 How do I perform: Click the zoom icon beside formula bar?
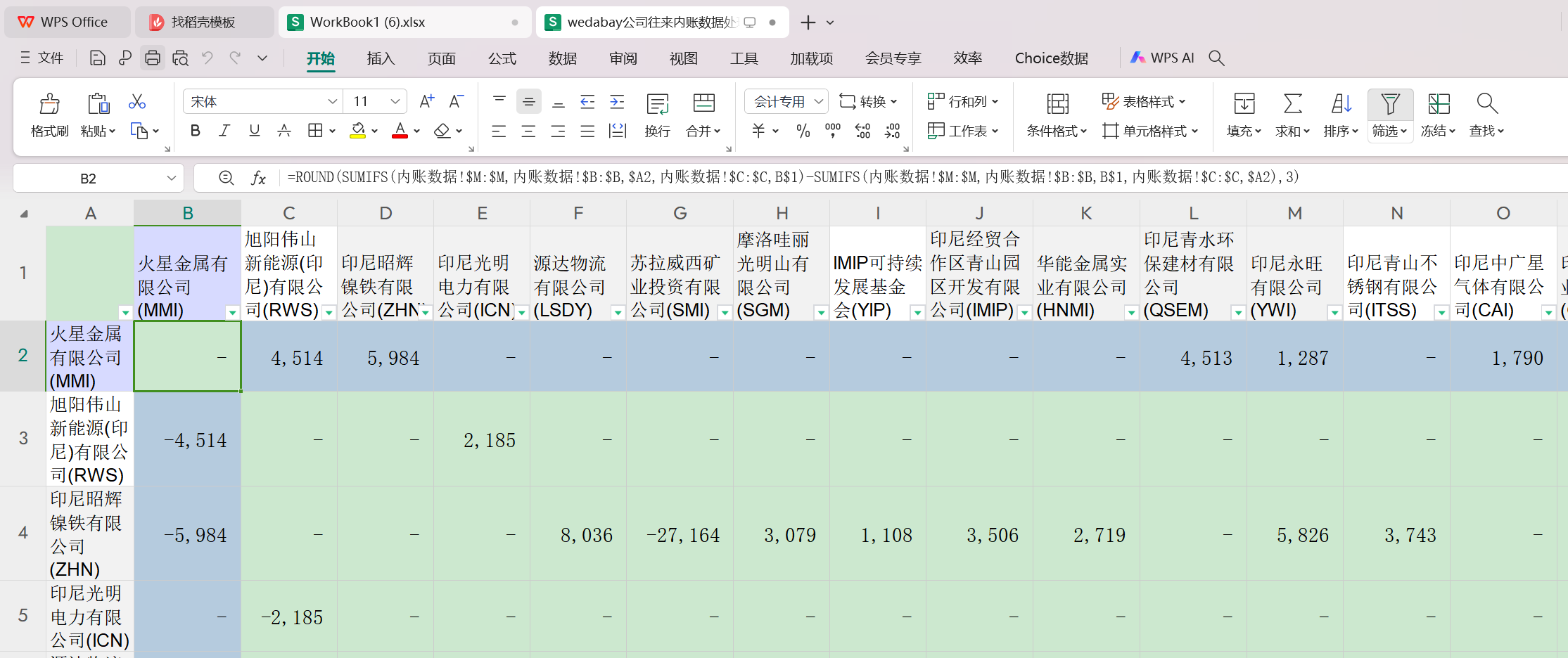pyautogui.click(x=226, y=178)
